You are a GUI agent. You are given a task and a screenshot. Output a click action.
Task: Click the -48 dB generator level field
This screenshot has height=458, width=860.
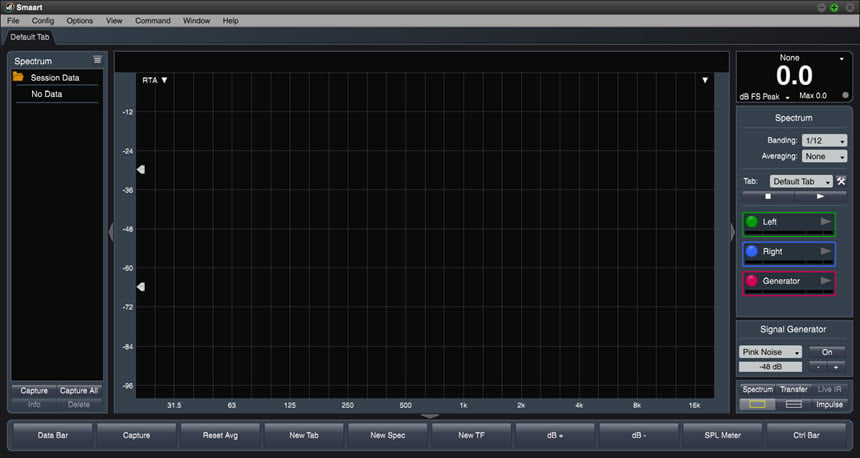770,366
